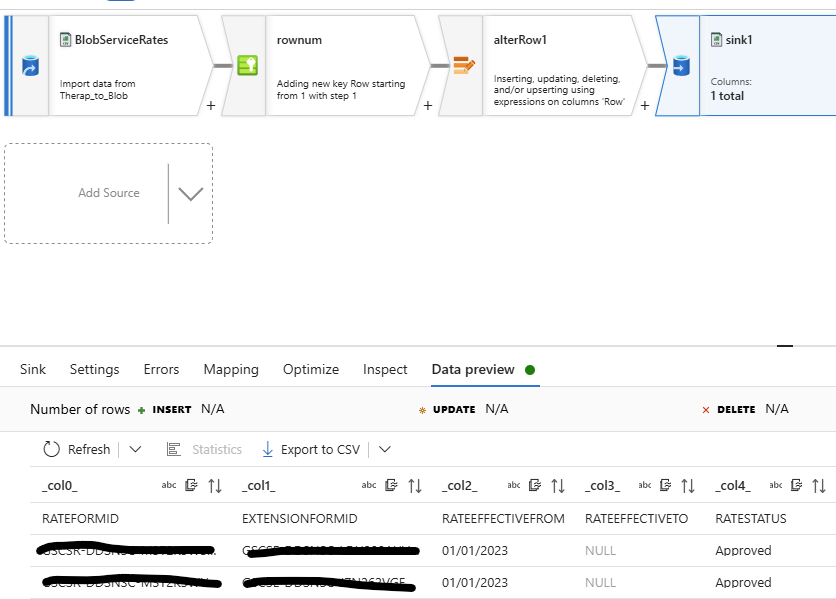
Task: Click the Refresh button
Action: (x=77, y=450)
